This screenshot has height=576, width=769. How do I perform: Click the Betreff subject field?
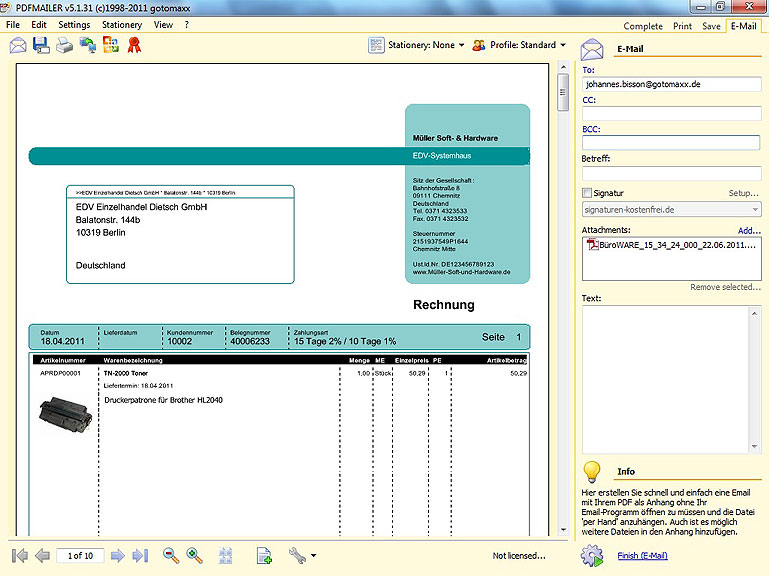tap(671, 173)
